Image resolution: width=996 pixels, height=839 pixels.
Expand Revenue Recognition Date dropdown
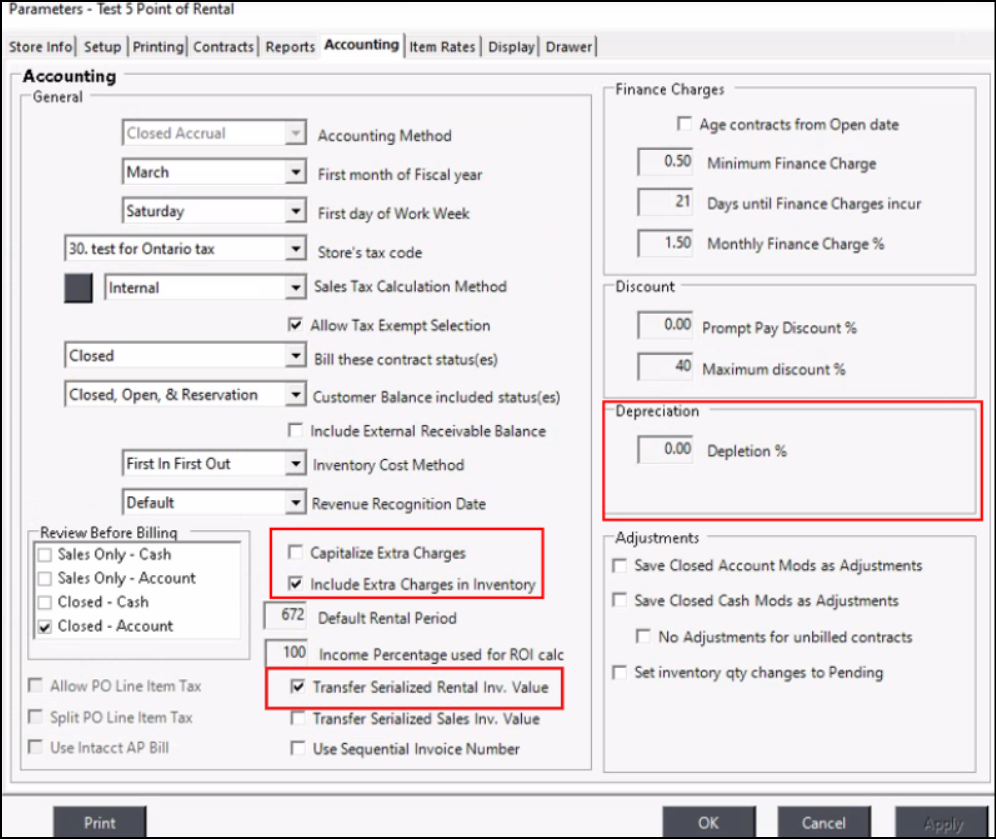(295, 502)
